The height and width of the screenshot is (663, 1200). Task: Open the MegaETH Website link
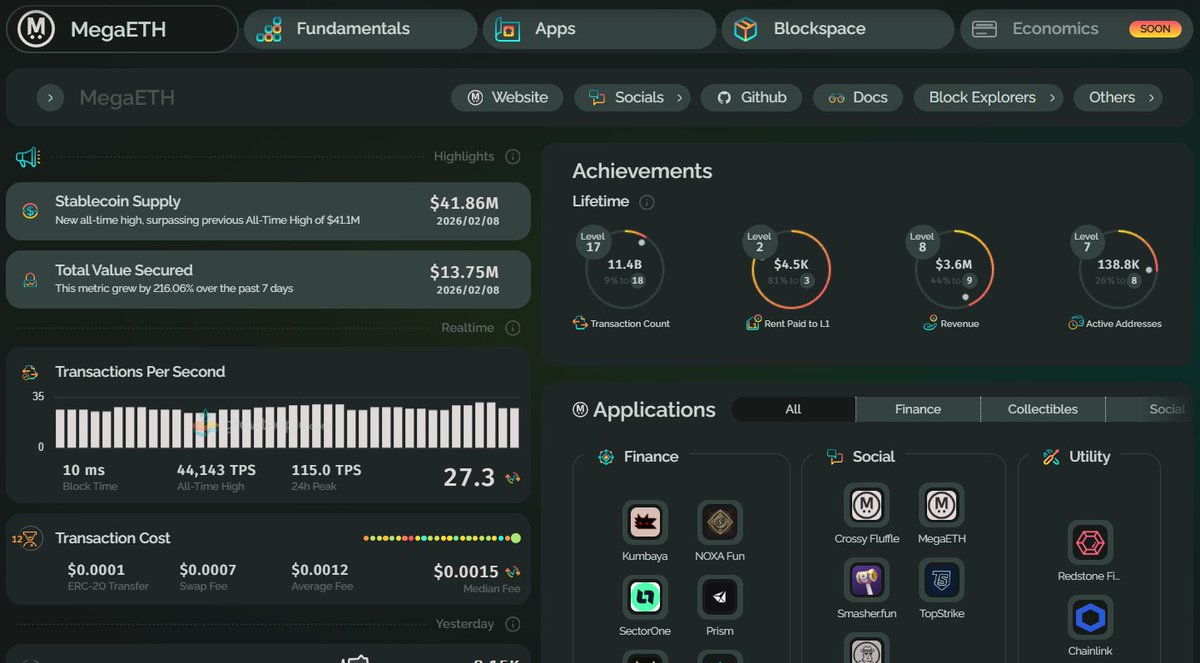[x=507, y=98]
